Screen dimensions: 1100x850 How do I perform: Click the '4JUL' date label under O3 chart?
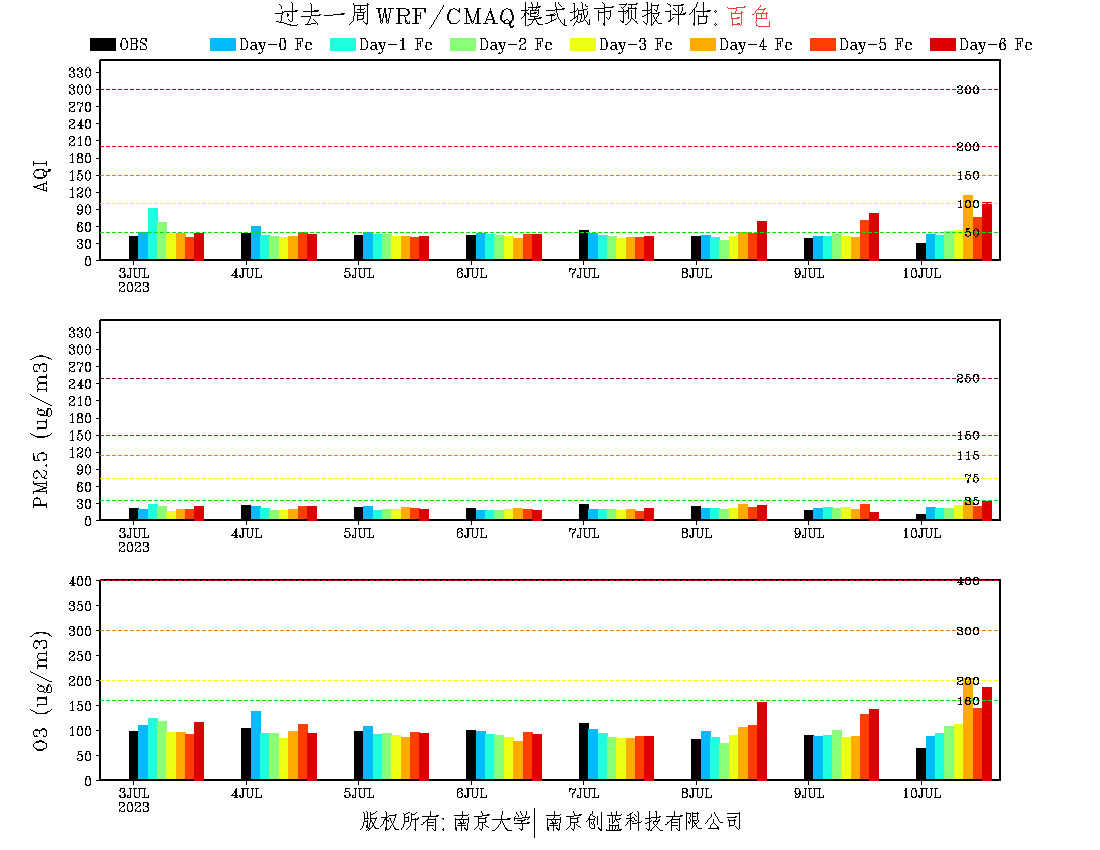pos(246,793)
